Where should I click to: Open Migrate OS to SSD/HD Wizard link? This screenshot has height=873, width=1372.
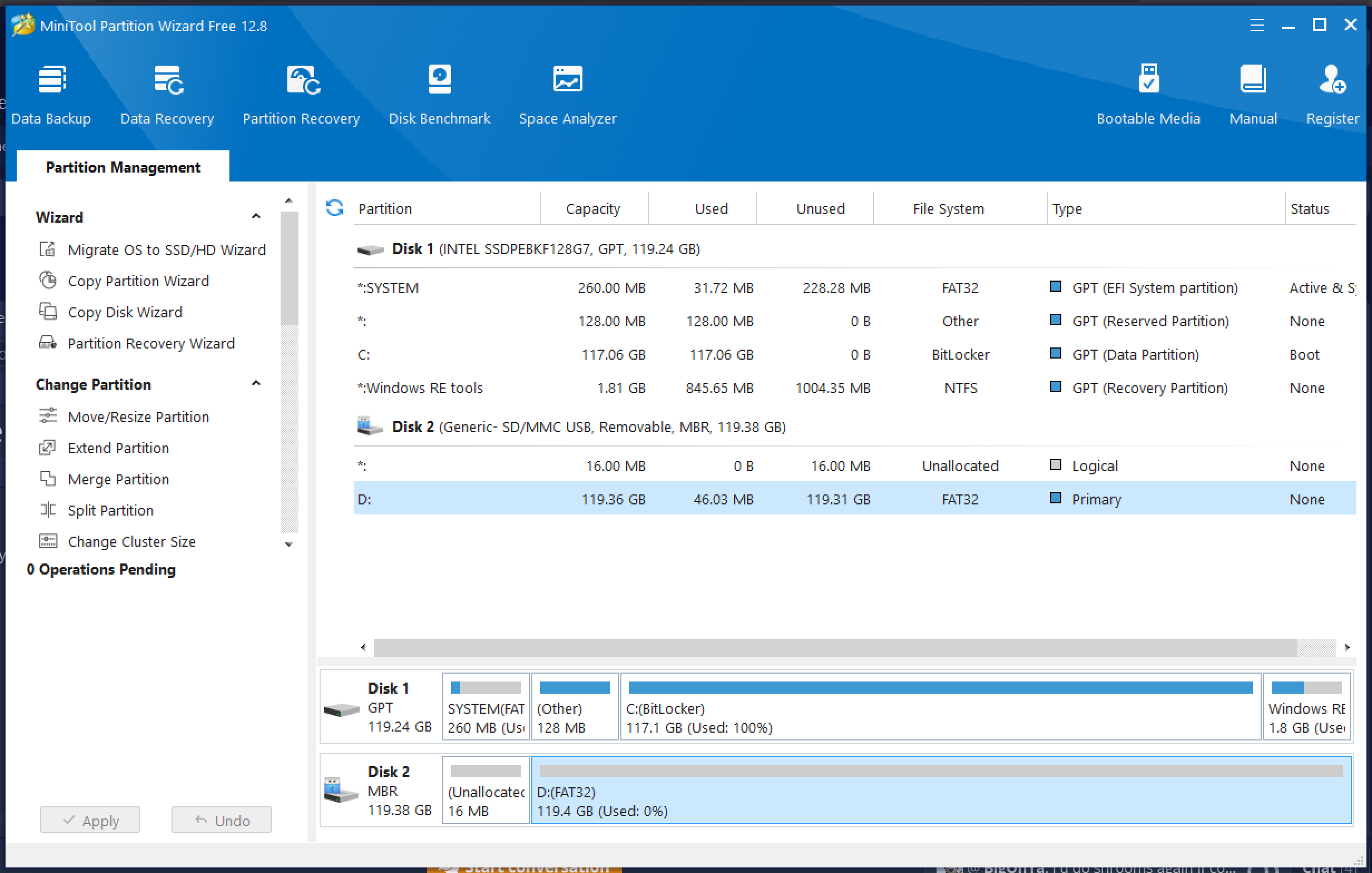pos(167,249)
